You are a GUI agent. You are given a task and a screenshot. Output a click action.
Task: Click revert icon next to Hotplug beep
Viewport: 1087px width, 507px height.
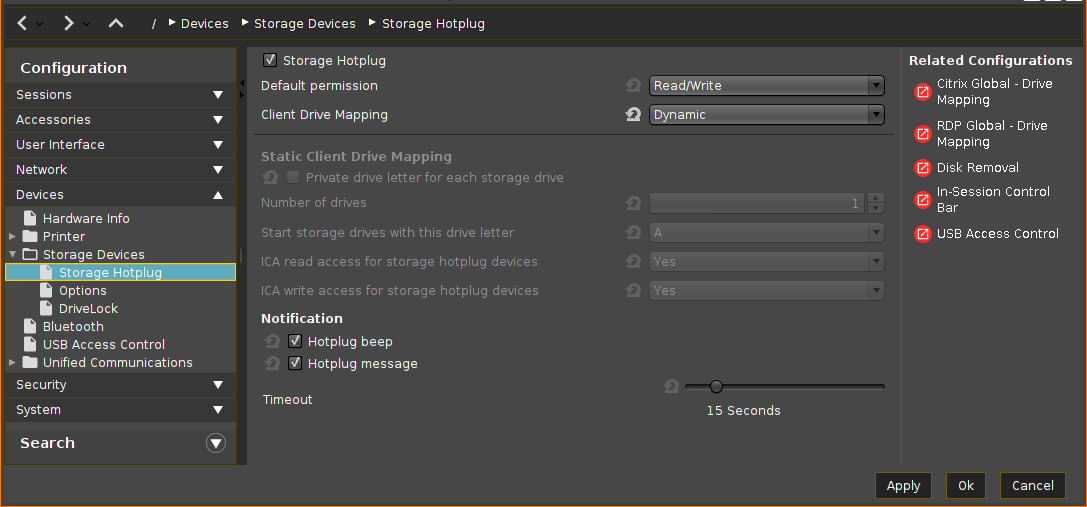tap(272, 342)
